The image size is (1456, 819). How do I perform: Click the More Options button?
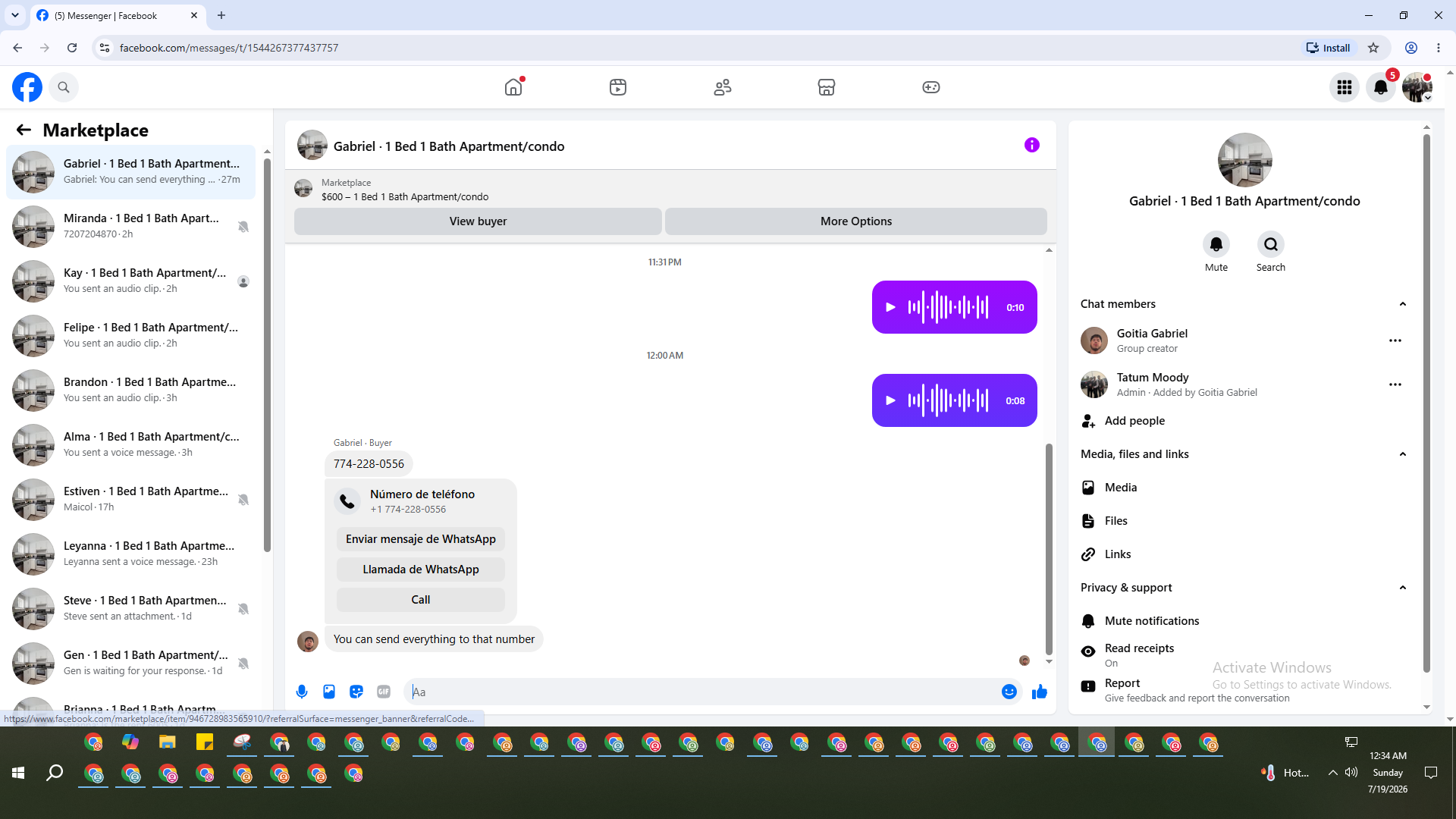(856, 221)
